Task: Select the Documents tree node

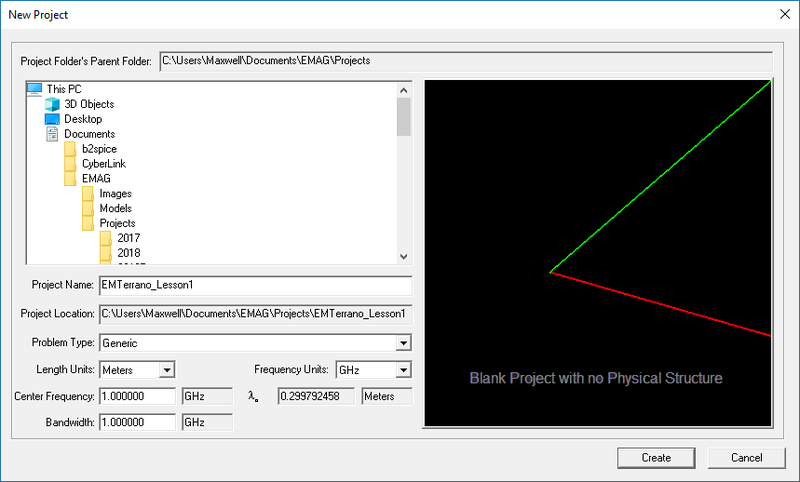Action: pos(90,134)
